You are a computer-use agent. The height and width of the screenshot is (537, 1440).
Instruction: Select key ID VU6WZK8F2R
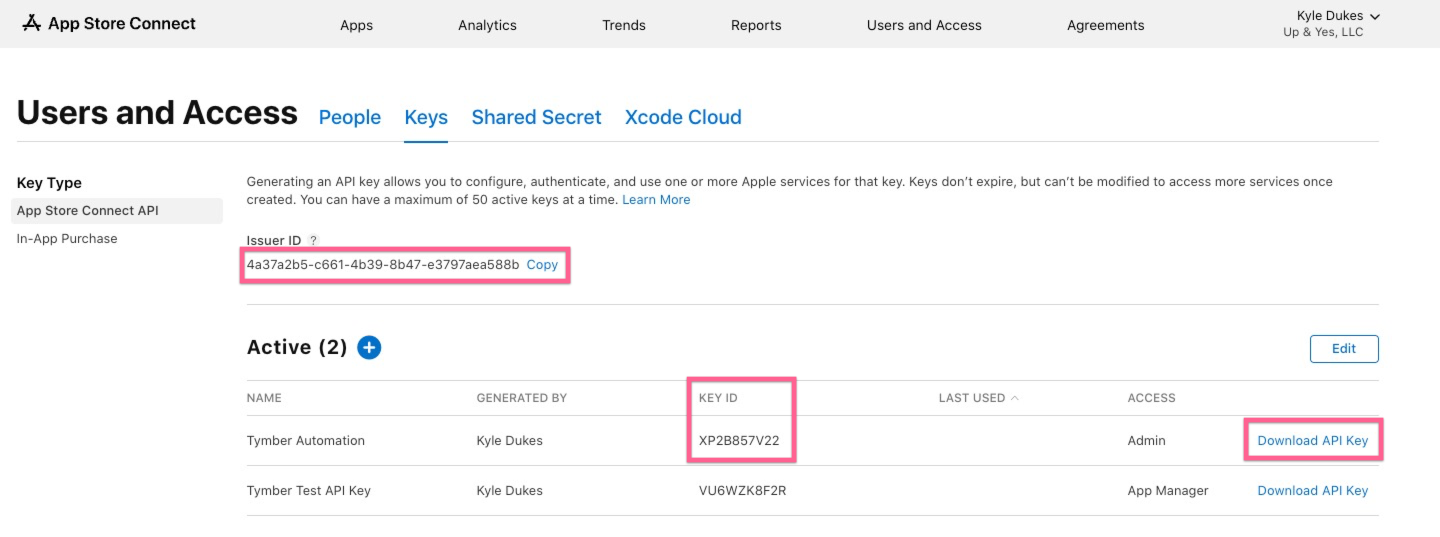coord(742,491)
